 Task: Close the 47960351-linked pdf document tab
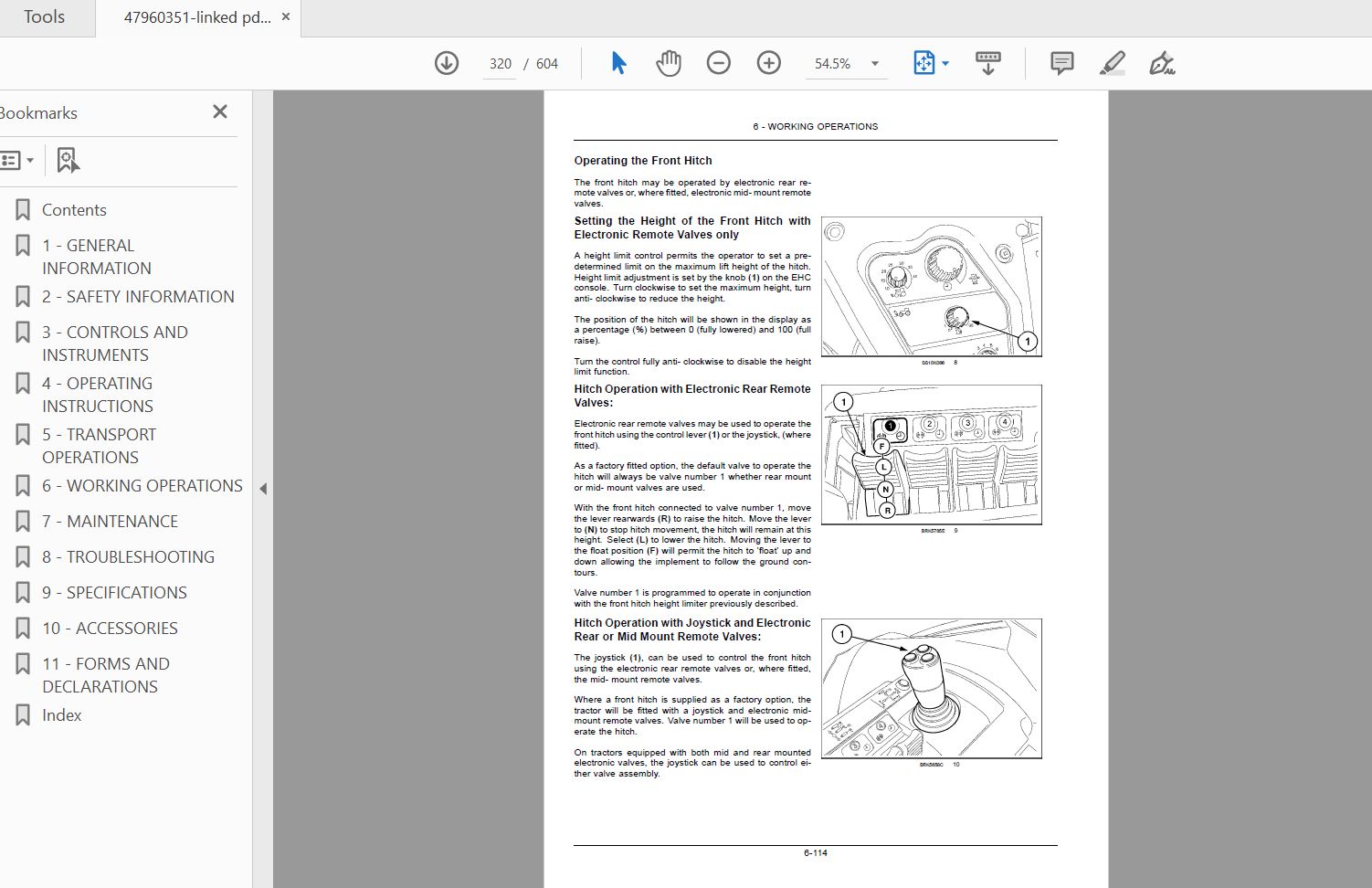(287, 17)
